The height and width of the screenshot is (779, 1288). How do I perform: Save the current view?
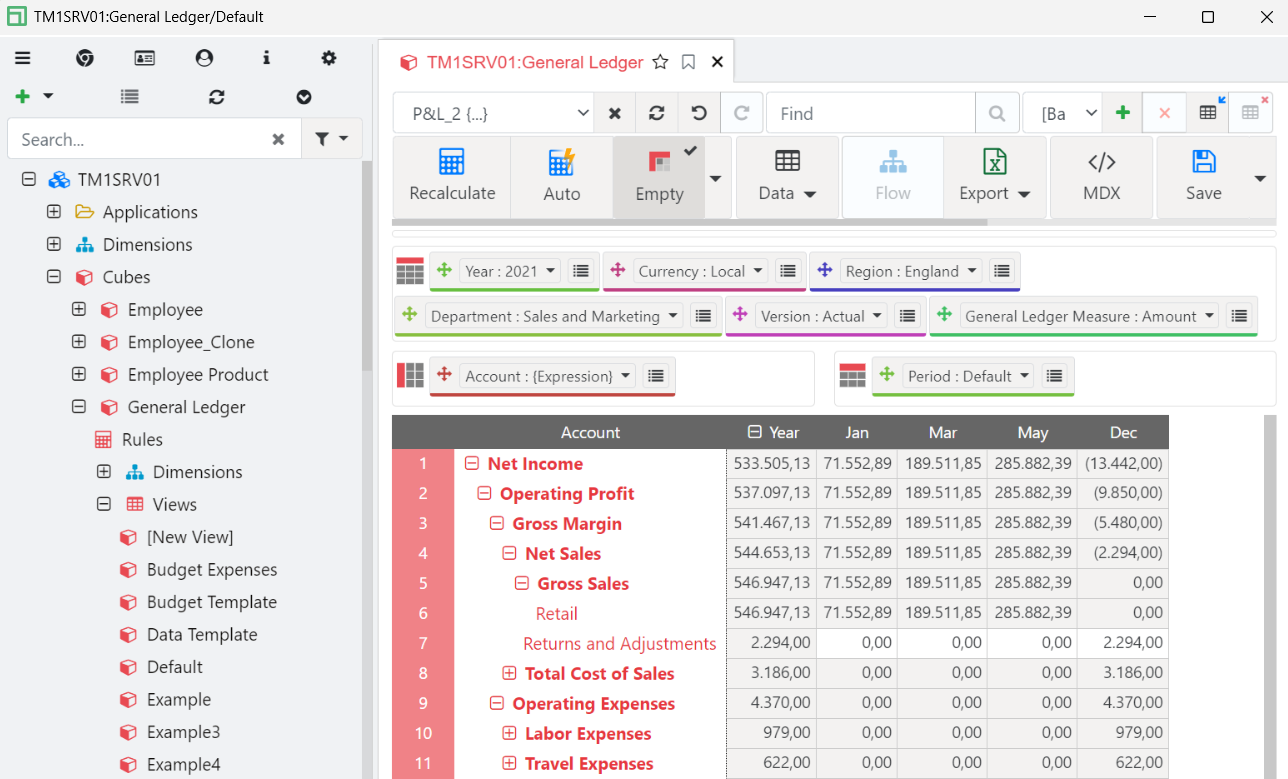[x=1204, y=177]
